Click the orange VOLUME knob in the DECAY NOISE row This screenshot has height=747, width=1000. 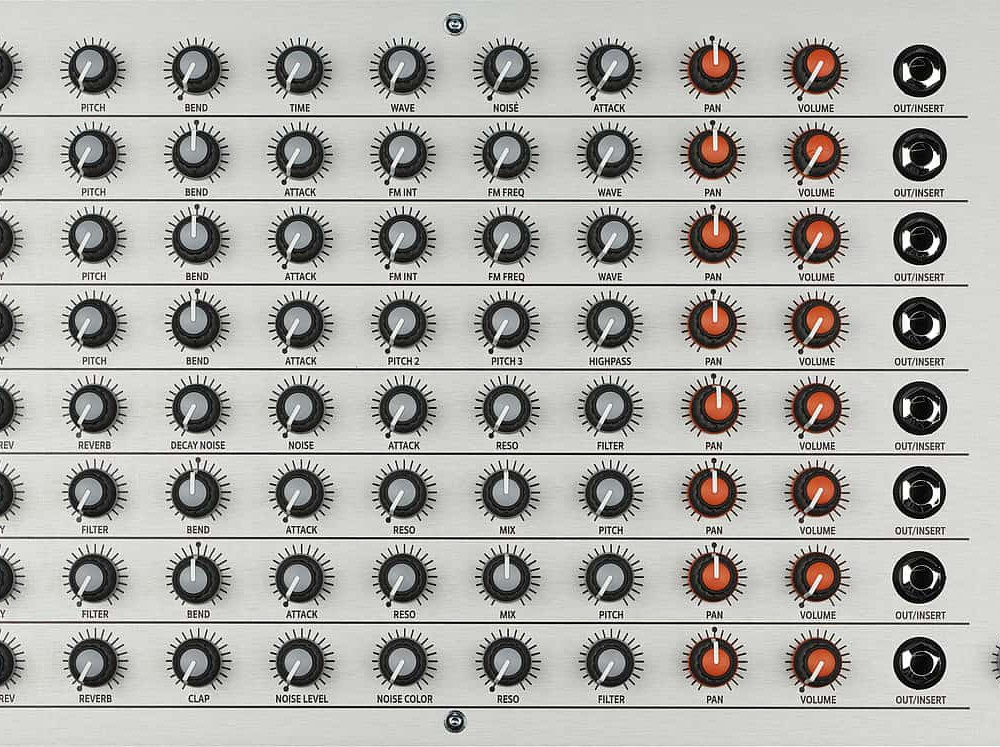pyautogui.click(x=817, y=407)
